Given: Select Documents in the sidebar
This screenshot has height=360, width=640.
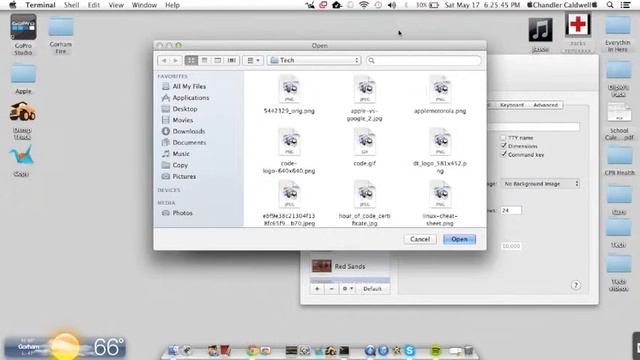Looking at the screenshot, I should point(184,142).
